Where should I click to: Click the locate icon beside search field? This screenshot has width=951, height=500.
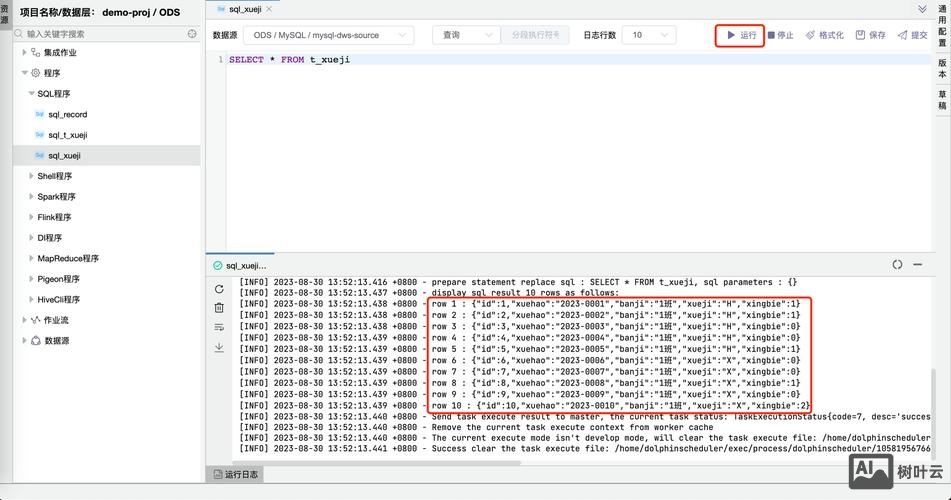(x=192, y=34)
